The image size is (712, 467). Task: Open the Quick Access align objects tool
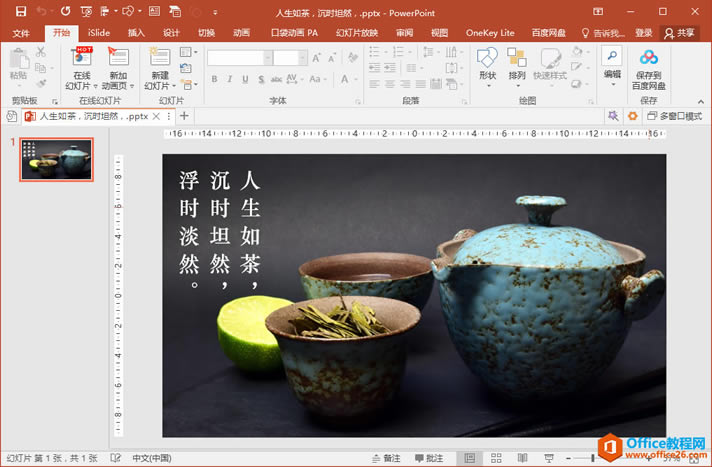coord(105,11)
